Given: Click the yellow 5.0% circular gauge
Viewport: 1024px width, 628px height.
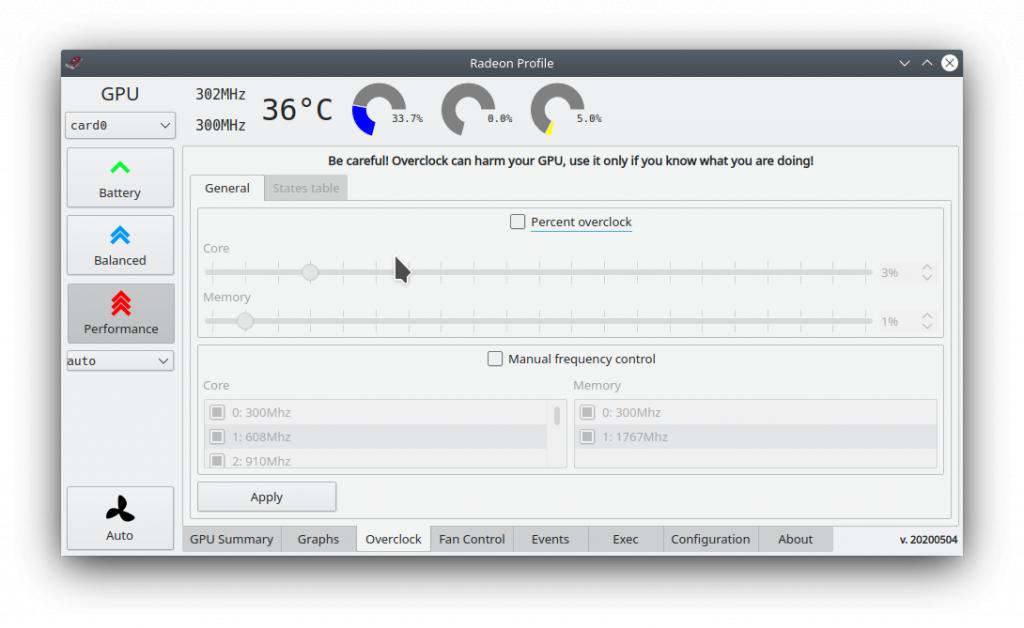Looking at the screenshot, I should [556, 110].
